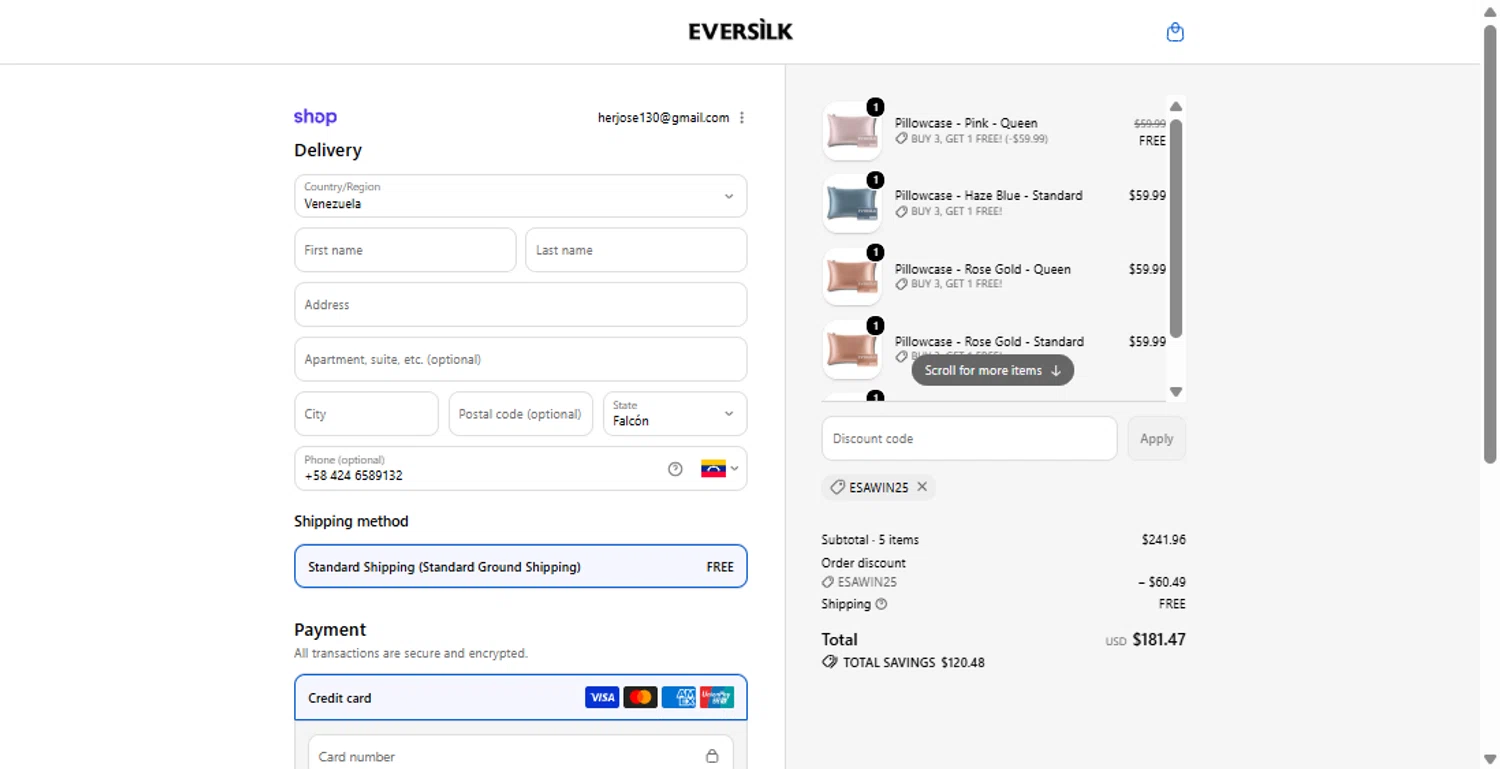Select Credit card payment option
Viewport: 1500px width, 769px height.
point(520,698)
